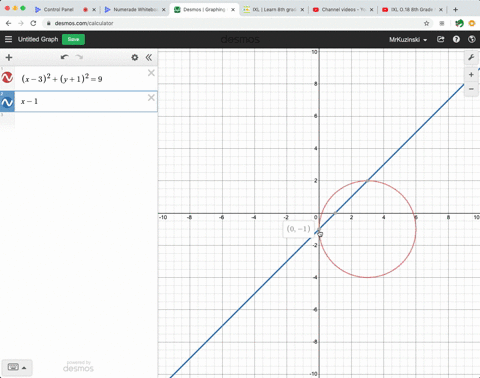Close the Desmos Graphing browser tab
480x378 pixels.
click(x=233, y=10)
